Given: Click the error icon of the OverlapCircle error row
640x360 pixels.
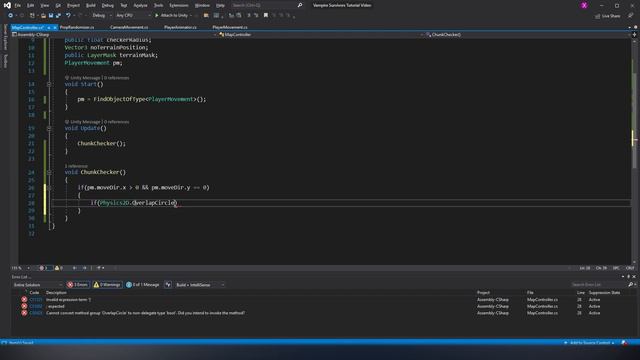Looking at the screenshot, I should pos(24,313).
